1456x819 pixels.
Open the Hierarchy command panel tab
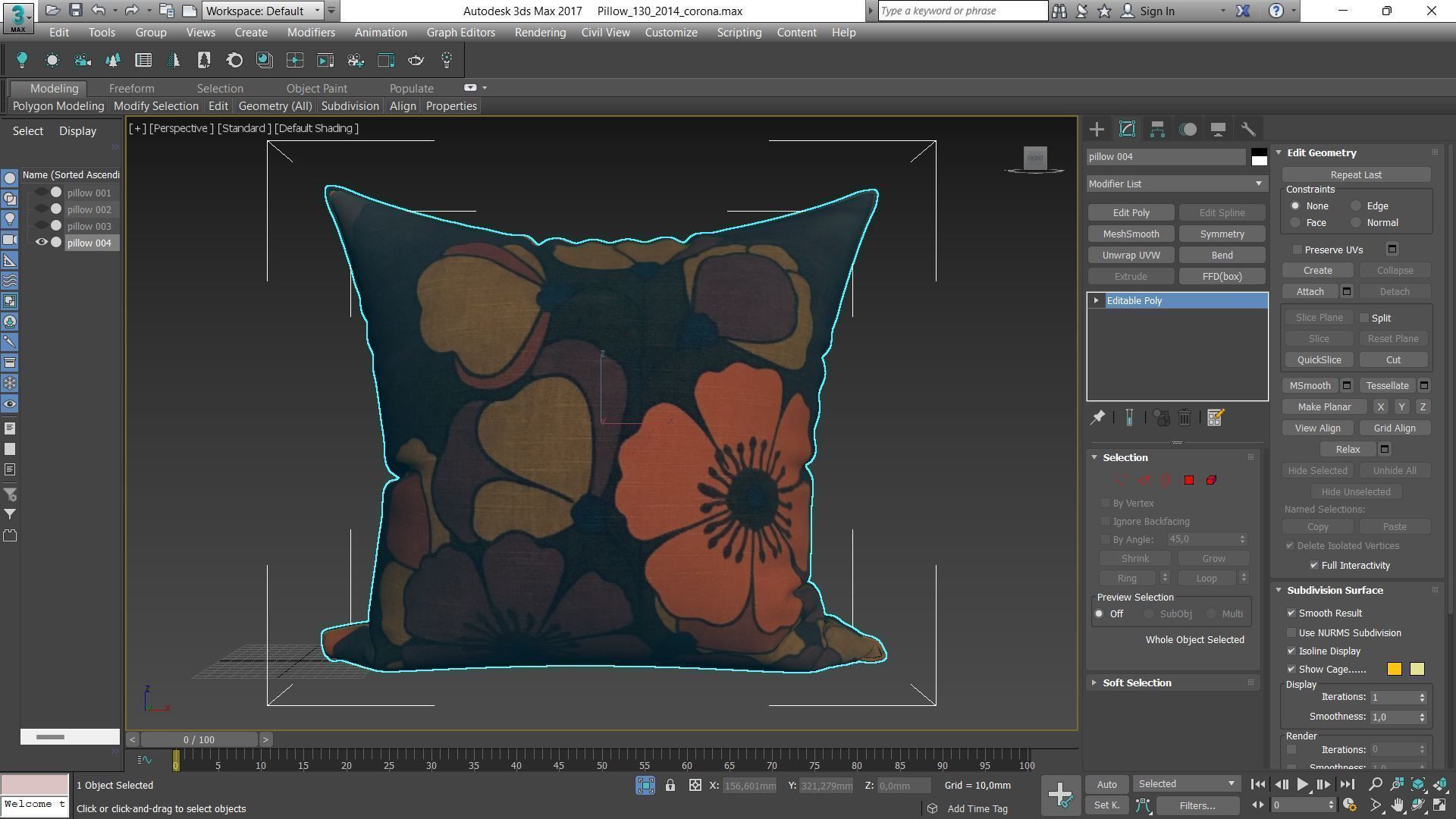click(x=1157, y=129)
